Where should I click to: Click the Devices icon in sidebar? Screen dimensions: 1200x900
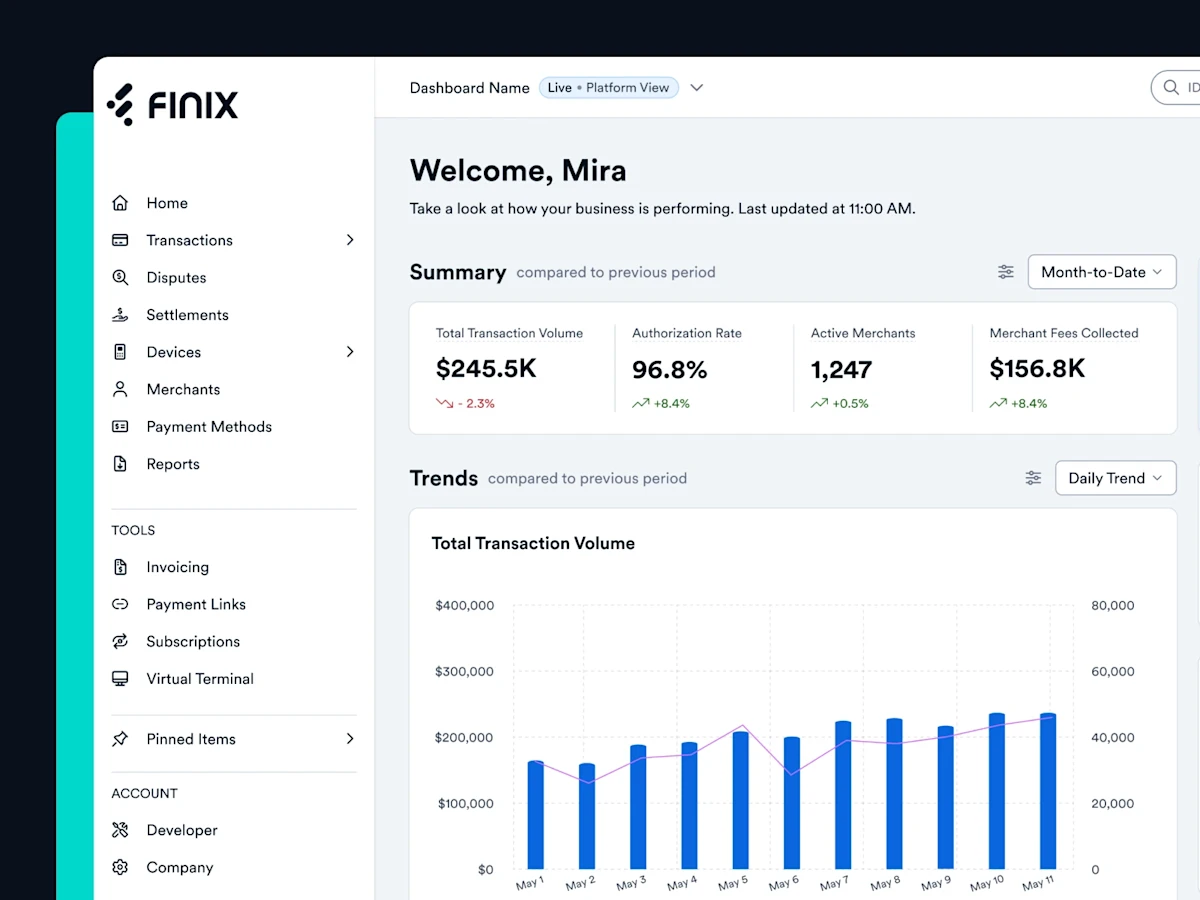[x=120, y=352]
